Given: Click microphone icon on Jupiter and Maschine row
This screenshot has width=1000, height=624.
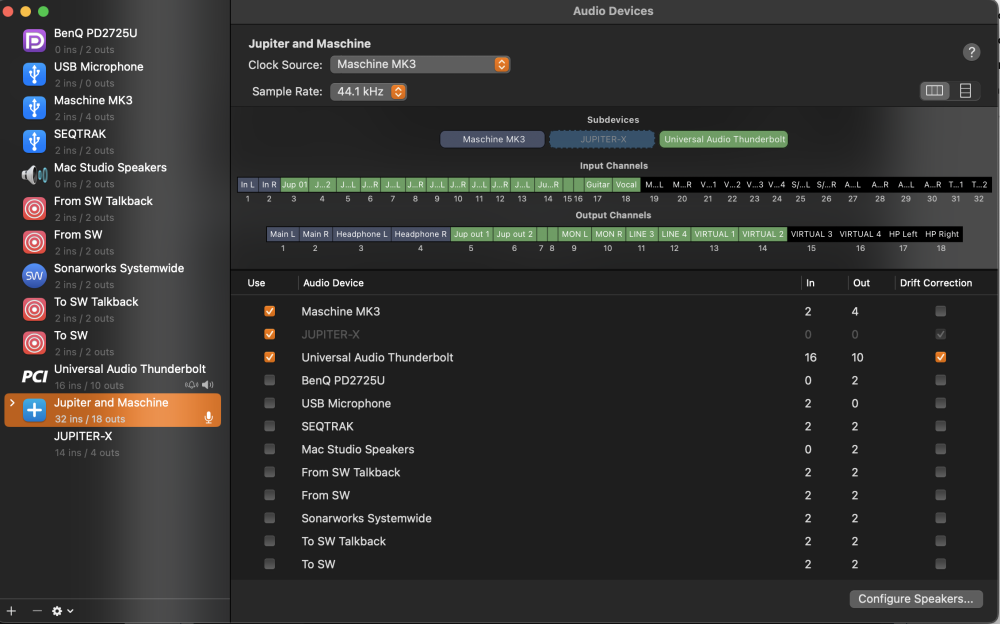Looking at the screenshot, I should tap(209, 418).
